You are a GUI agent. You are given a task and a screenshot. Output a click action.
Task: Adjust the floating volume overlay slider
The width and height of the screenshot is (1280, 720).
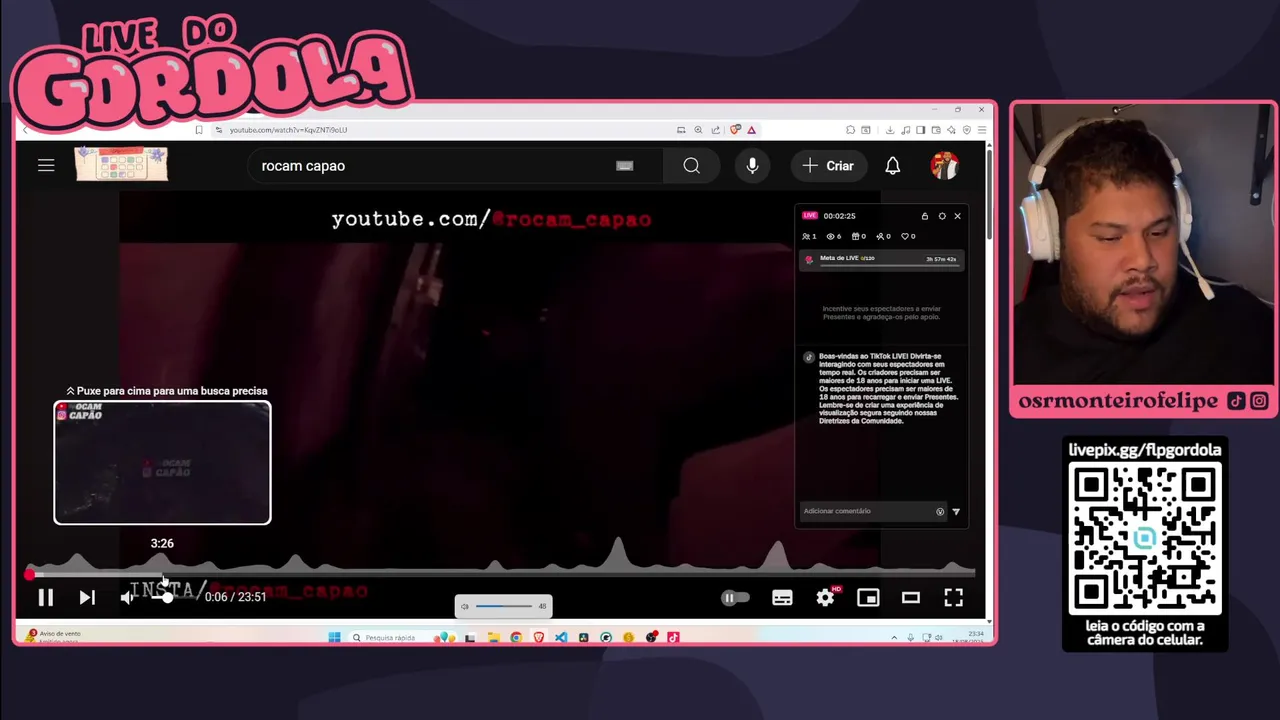click(x=504, y=606)
